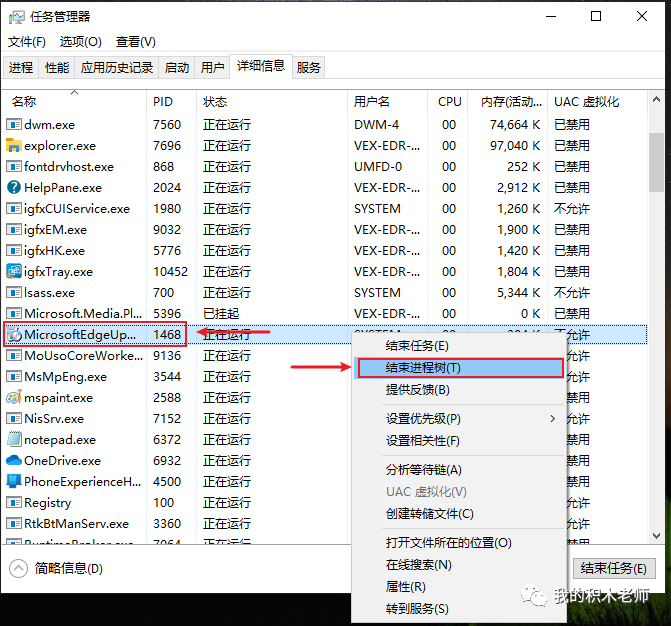Choose 属性(R) from the context menu

459,587
